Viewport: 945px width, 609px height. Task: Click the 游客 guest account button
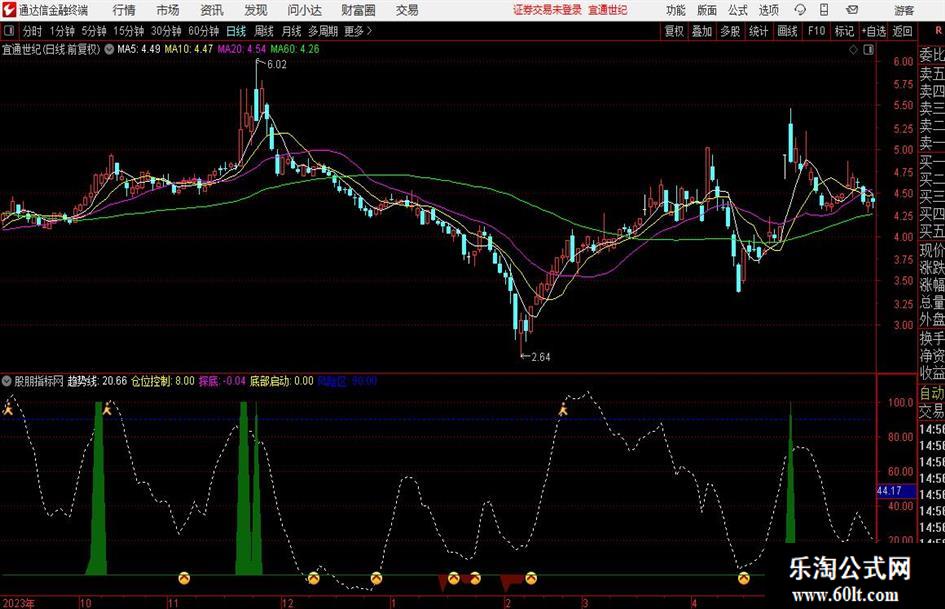coord(904,10)
